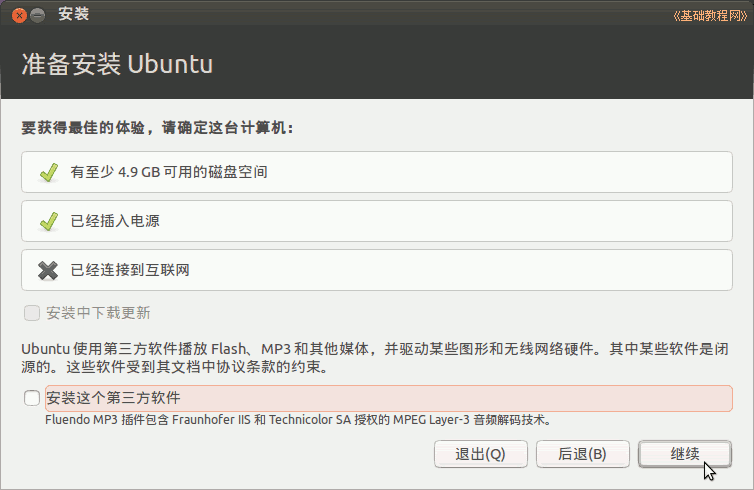Viewport: 754px width, 490px height.
Task: Click the green checkmark beside 已经插入电源
Action: click(x=49, y=222)
